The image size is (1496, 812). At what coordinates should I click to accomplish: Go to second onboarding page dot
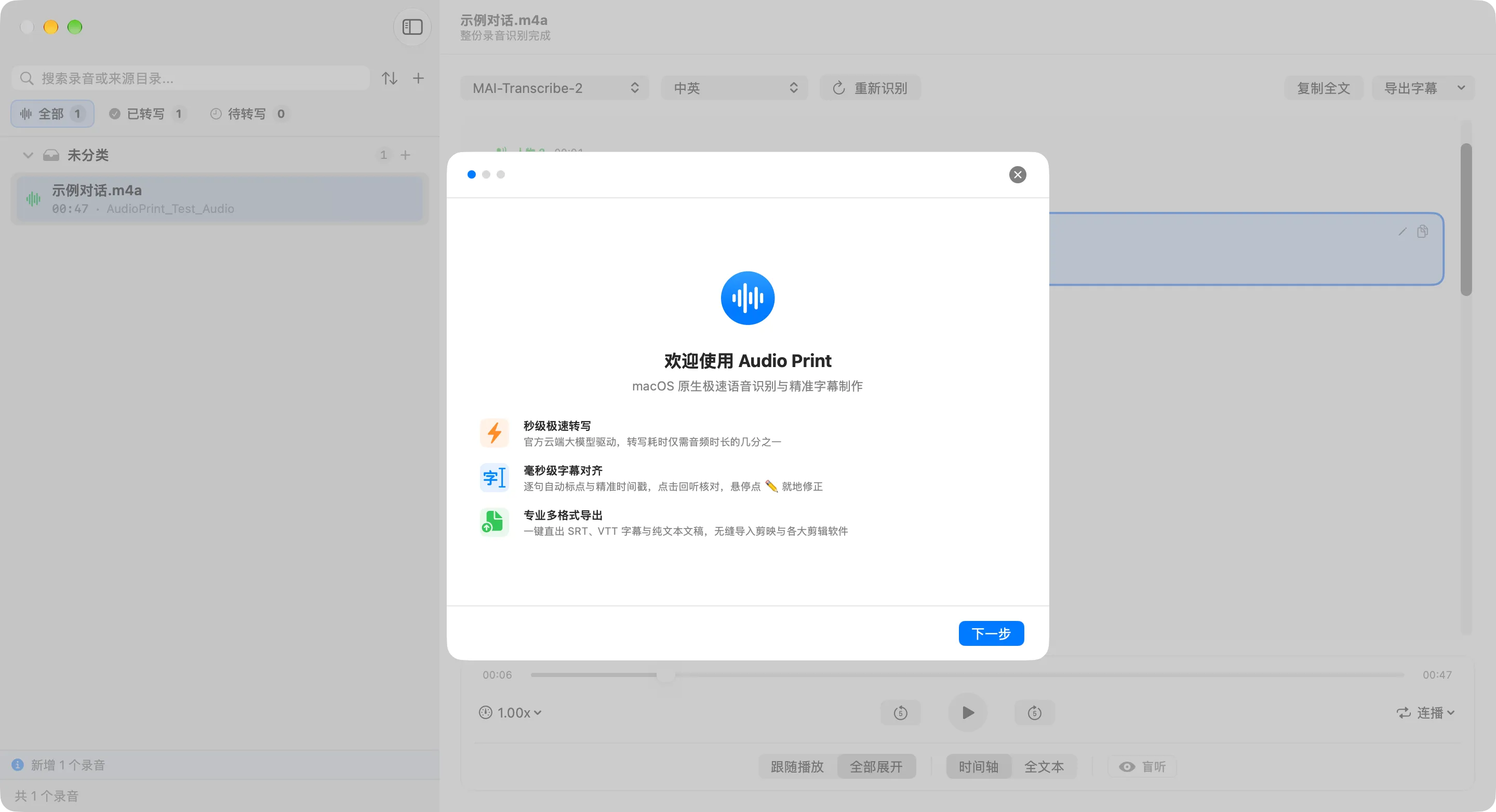(486, 175)
